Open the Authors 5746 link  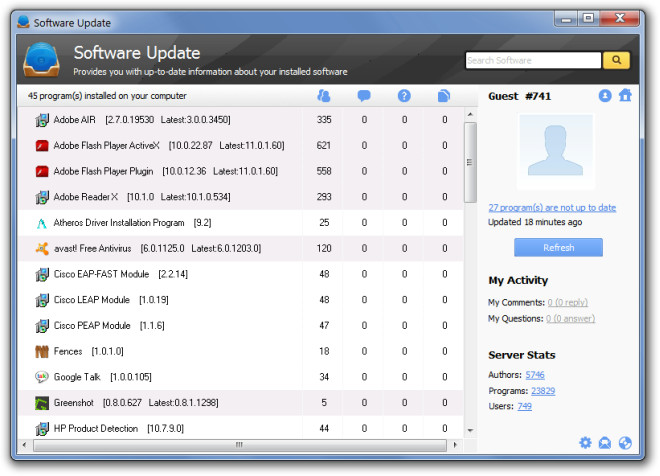(x=535, y=375)
